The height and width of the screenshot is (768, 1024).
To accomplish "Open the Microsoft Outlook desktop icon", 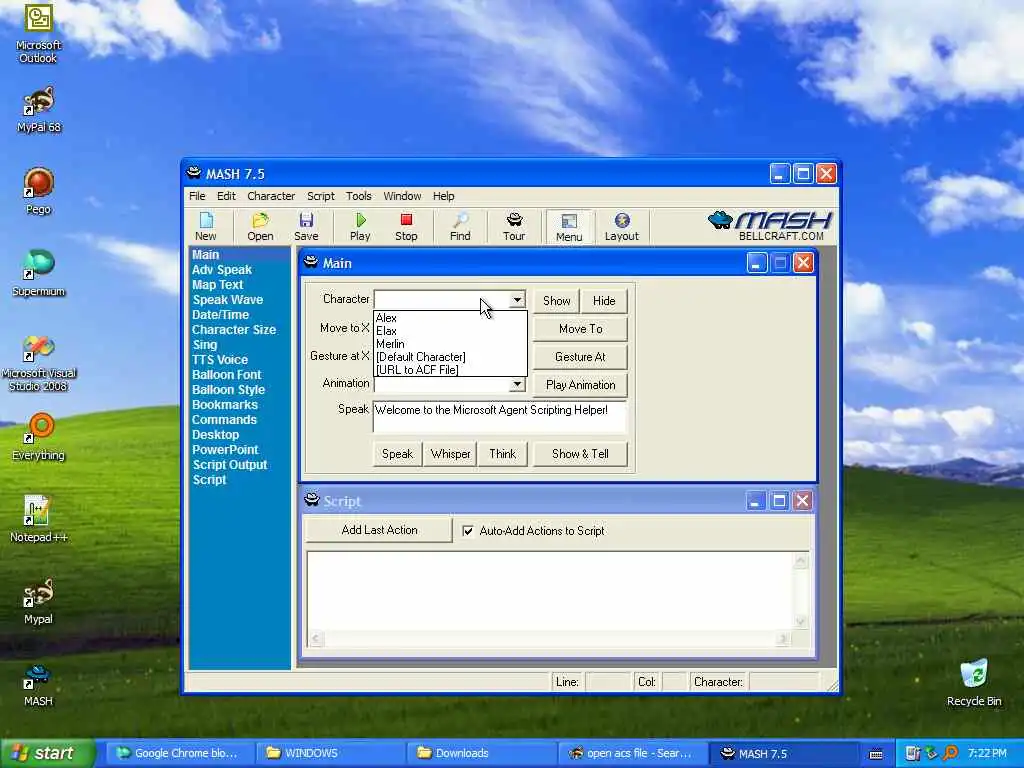I will 38,34.
